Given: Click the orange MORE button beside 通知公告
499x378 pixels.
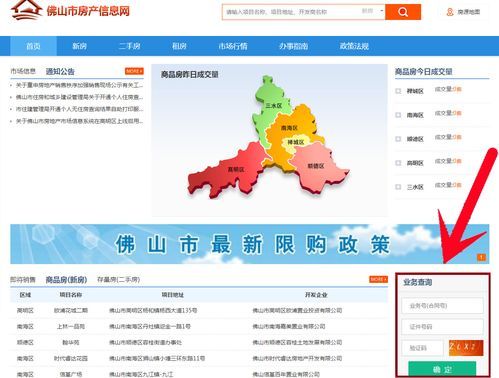Looking at the screenshot, I should (x=134, y=71).
